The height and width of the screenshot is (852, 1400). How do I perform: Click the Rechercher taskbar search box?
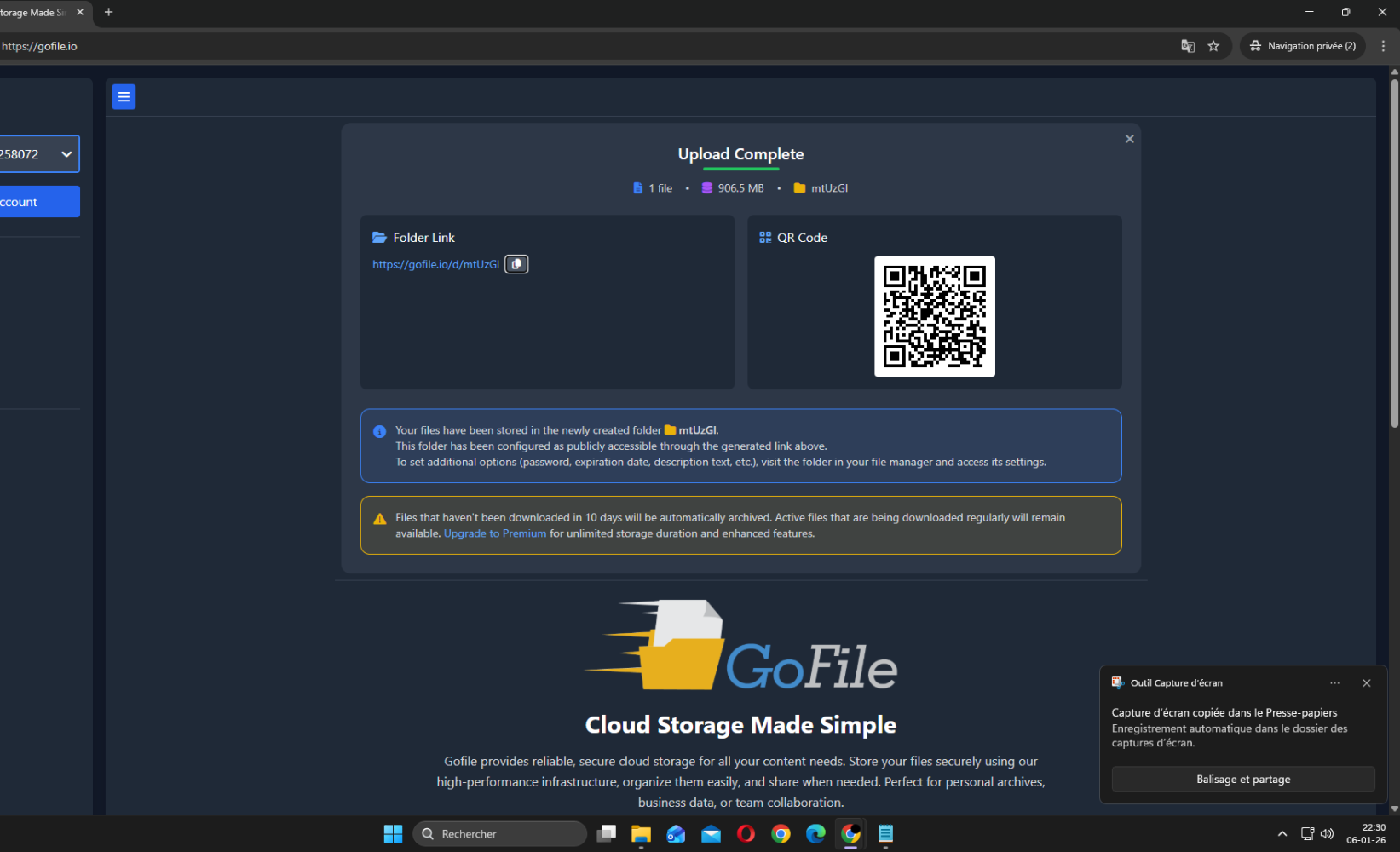500,834
